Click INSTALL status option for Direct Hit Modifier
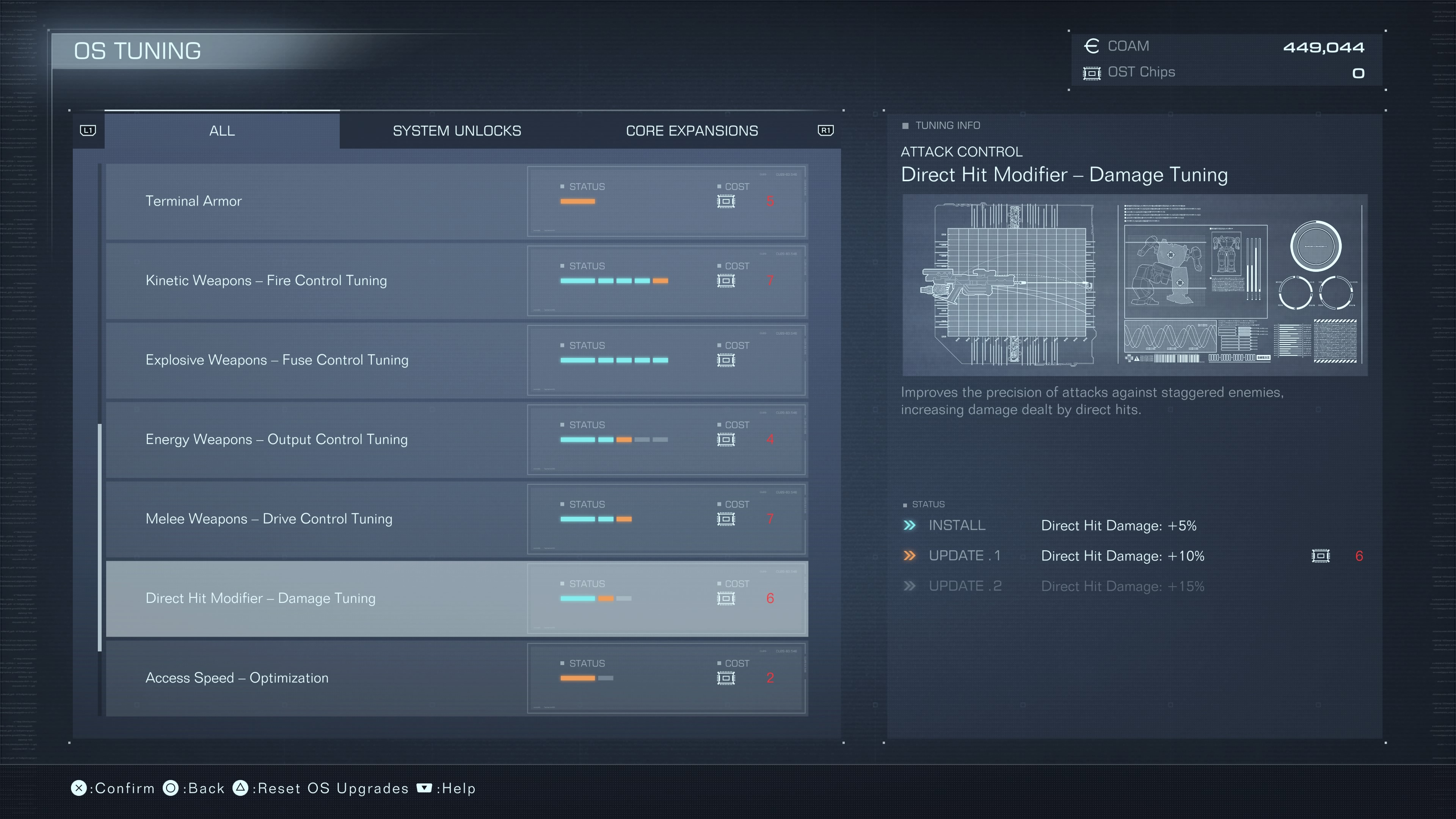1456x819 pixels. click(955, 525)
